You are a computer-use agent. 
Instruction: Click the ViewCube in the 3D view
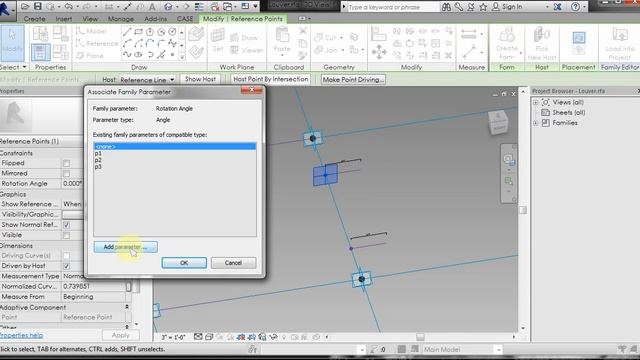[x=498, y=123]
